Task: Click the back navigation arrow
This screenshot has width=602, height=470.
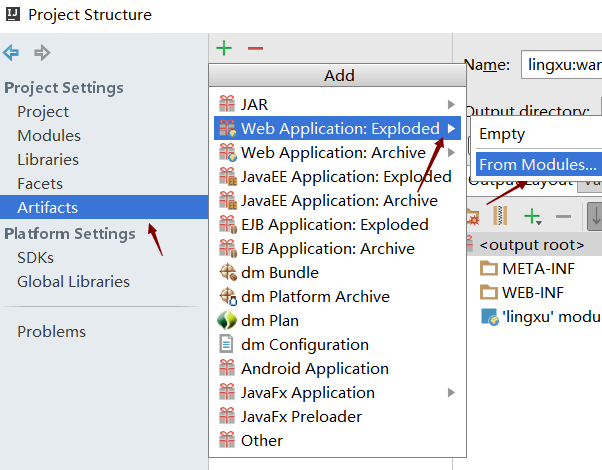Action: pyautogui.click(x=11, y=53)
